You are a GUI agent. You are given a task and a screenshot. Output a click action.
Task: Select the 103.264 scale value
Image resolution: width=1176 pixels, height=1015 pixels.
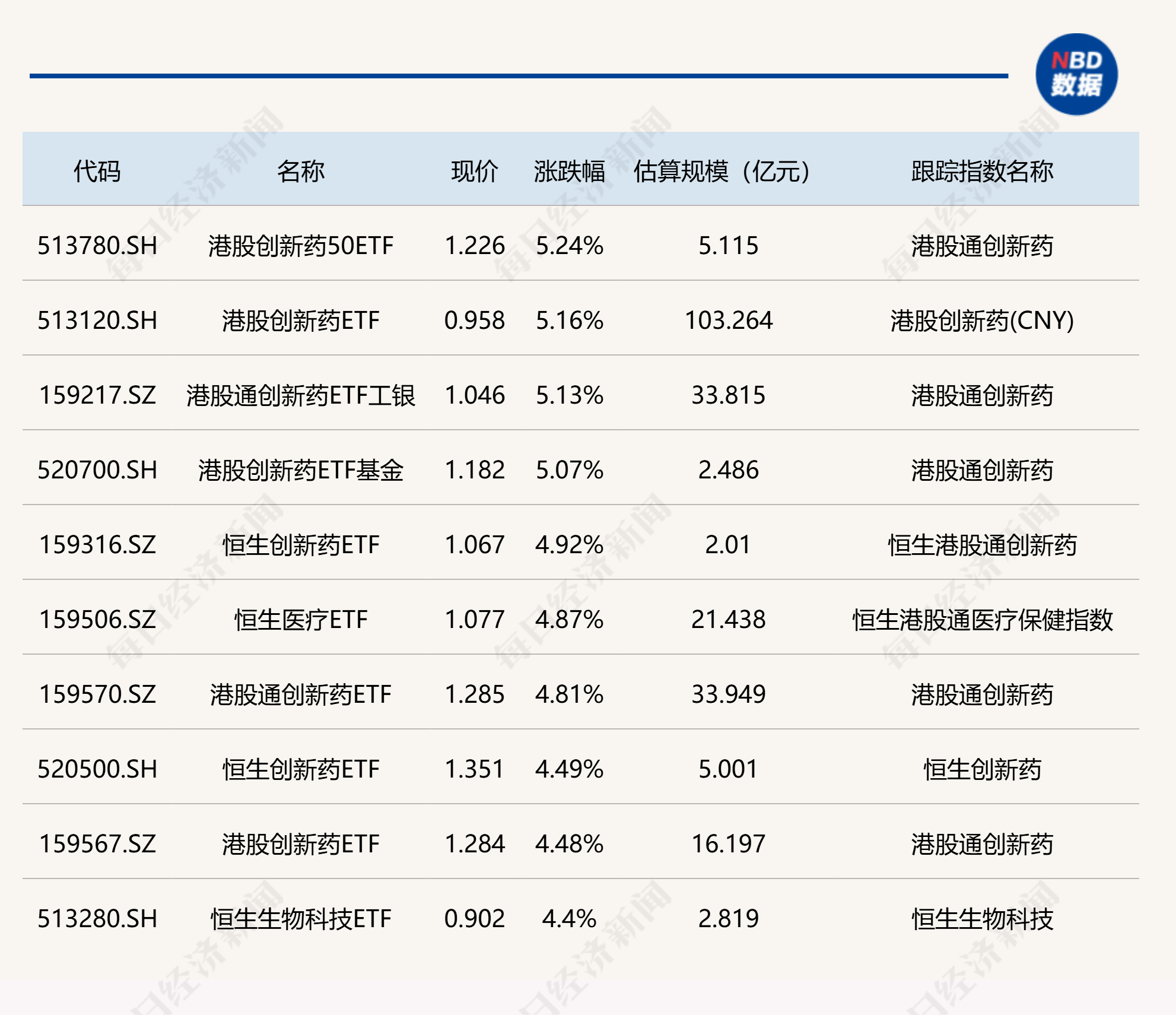[729, 321]
